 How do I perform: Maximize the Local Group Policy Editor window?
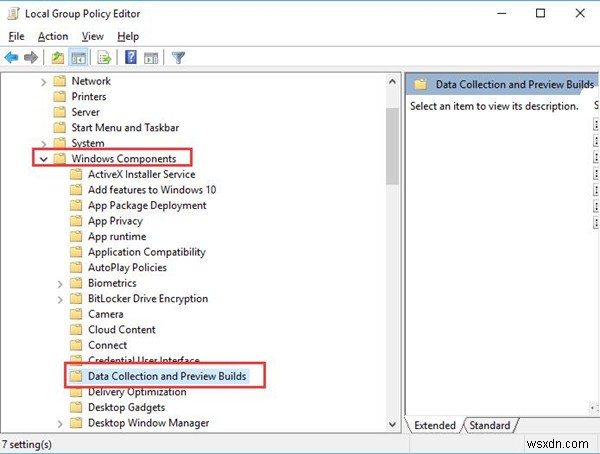[540, 13]
